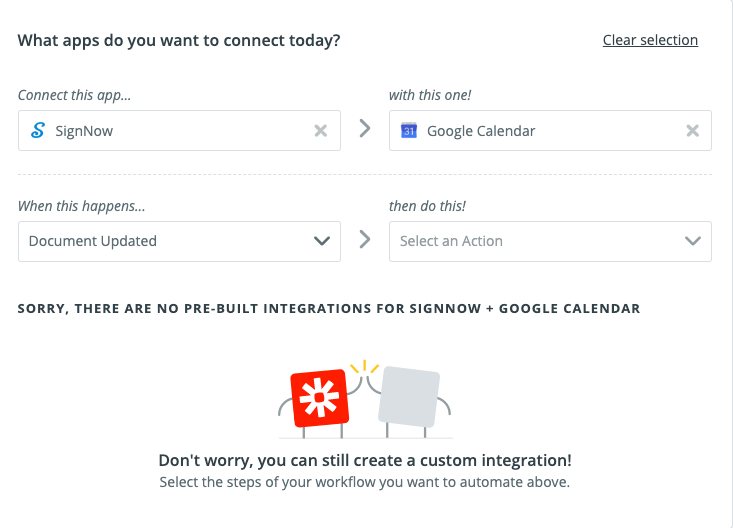Image resolution: width=733 pixels, height=528 pixels.
Task: Click the Google Calendar text in second app field
Action: pyautogui.click(x=481, y=130)
